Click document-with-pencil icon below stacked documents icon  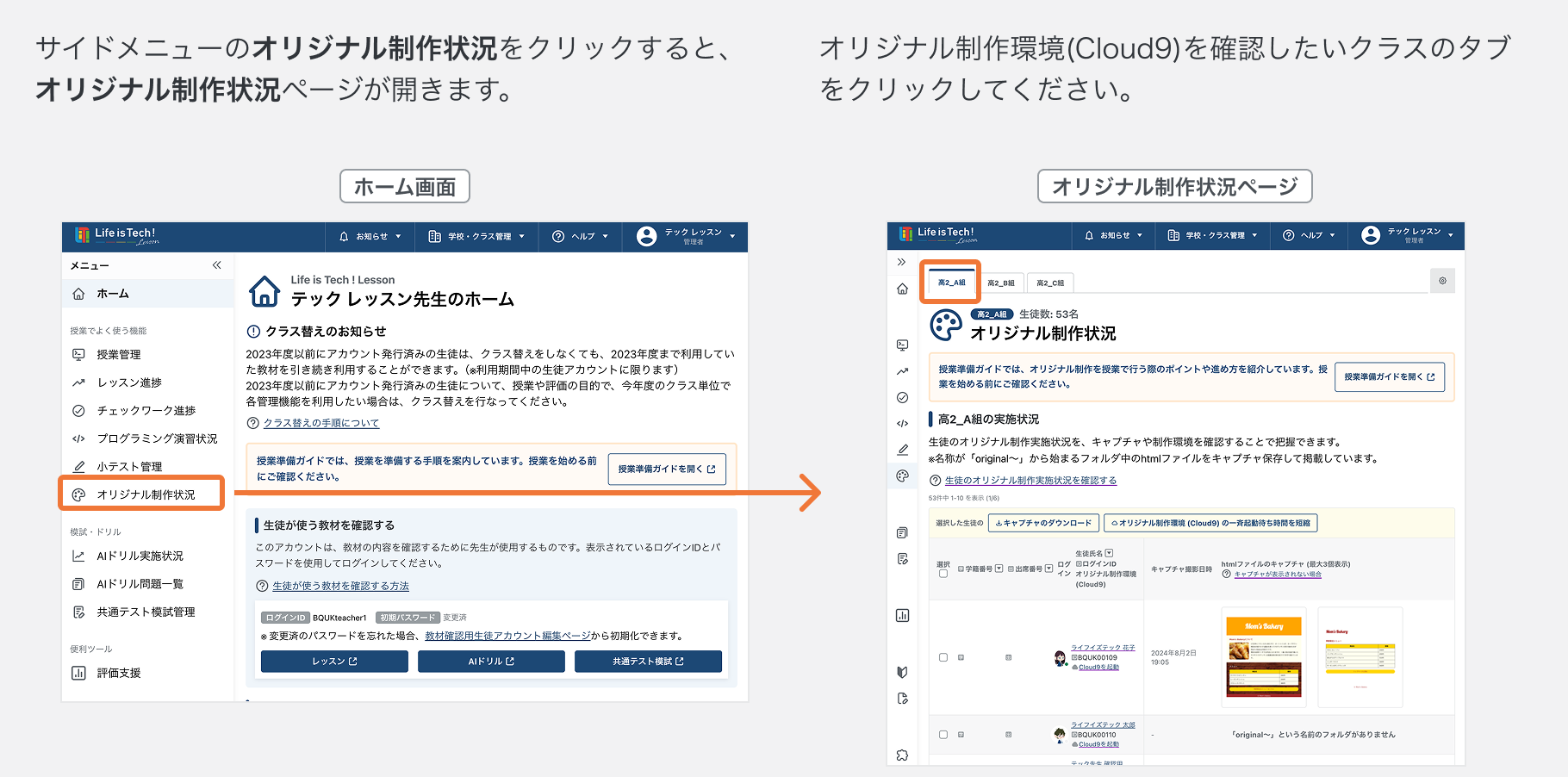click(x=902, y=559)
